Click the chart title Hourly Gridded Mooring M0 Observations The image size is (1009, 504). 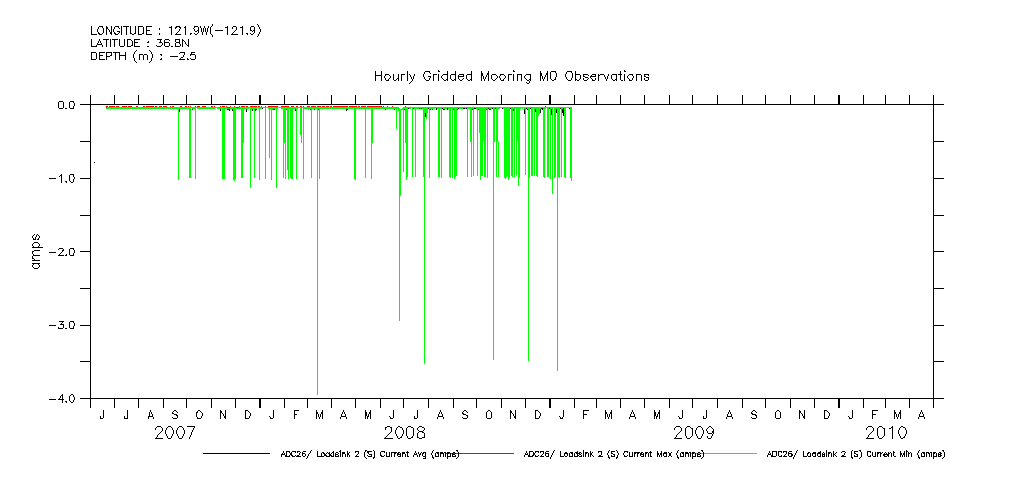(511, 76)
